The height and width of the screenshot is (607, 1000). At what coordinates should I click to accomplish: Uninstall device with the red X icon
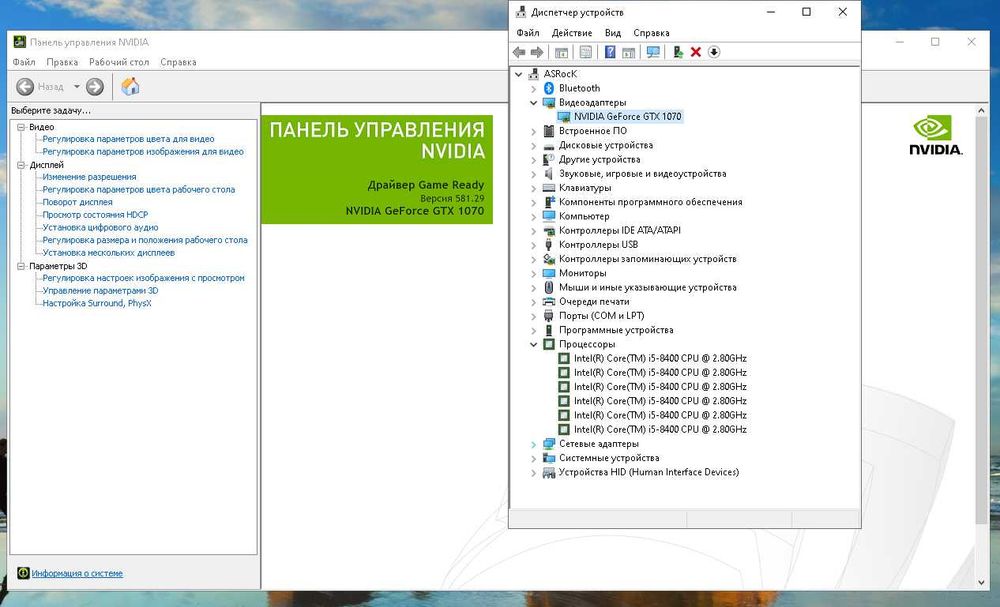[x=696, y=52]
